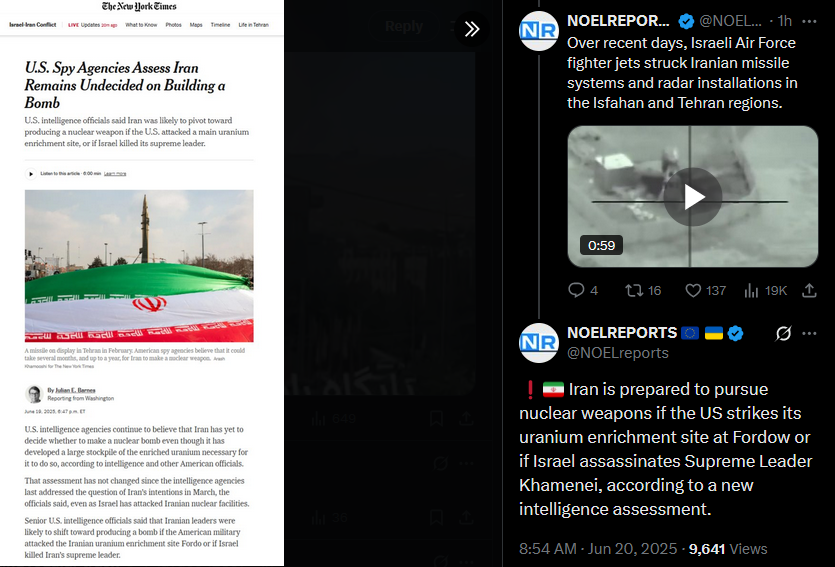
Task: View analytics showing 19K views
Action: pos(765,290)
